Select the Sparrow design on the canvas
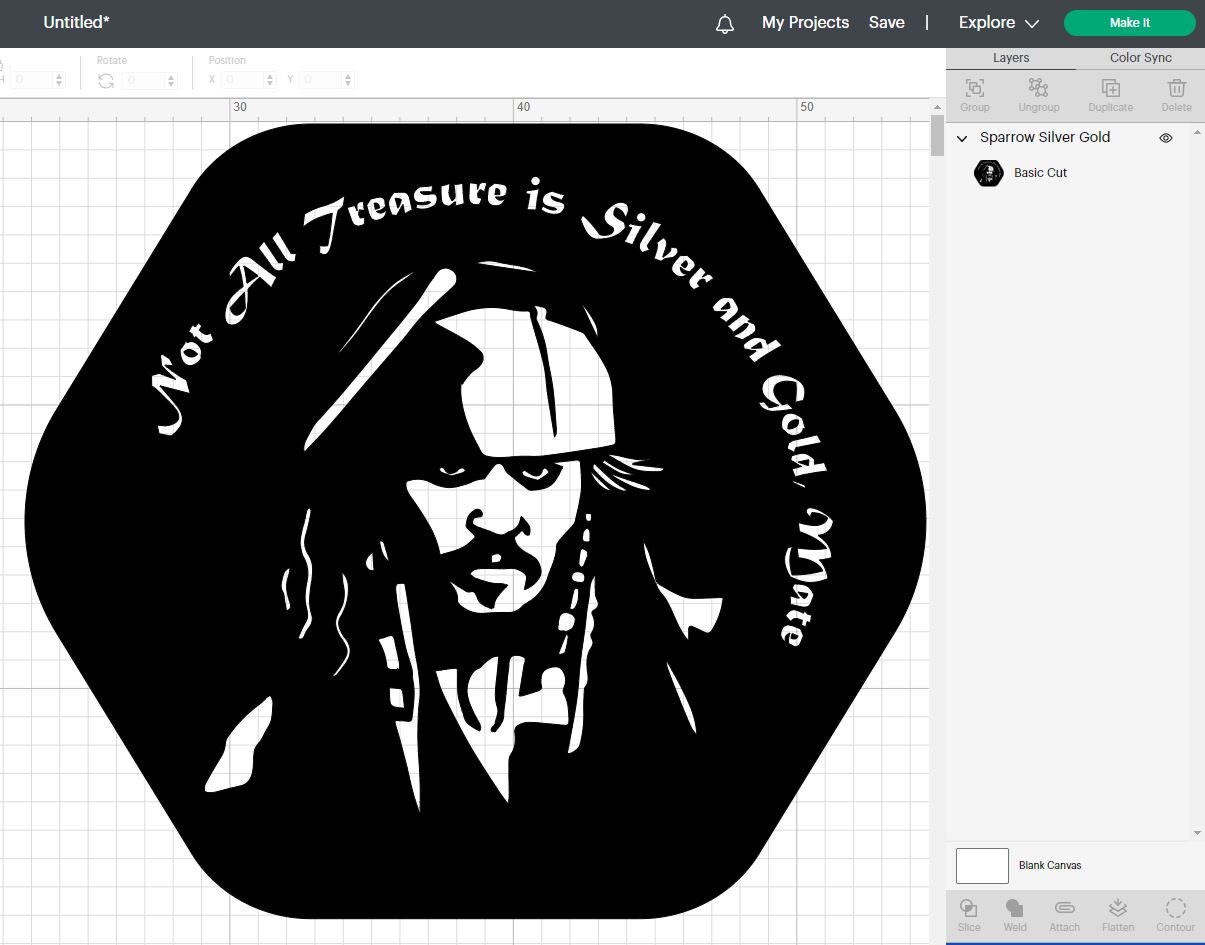This screenshot has height=945, width=1205. [475, 521]
